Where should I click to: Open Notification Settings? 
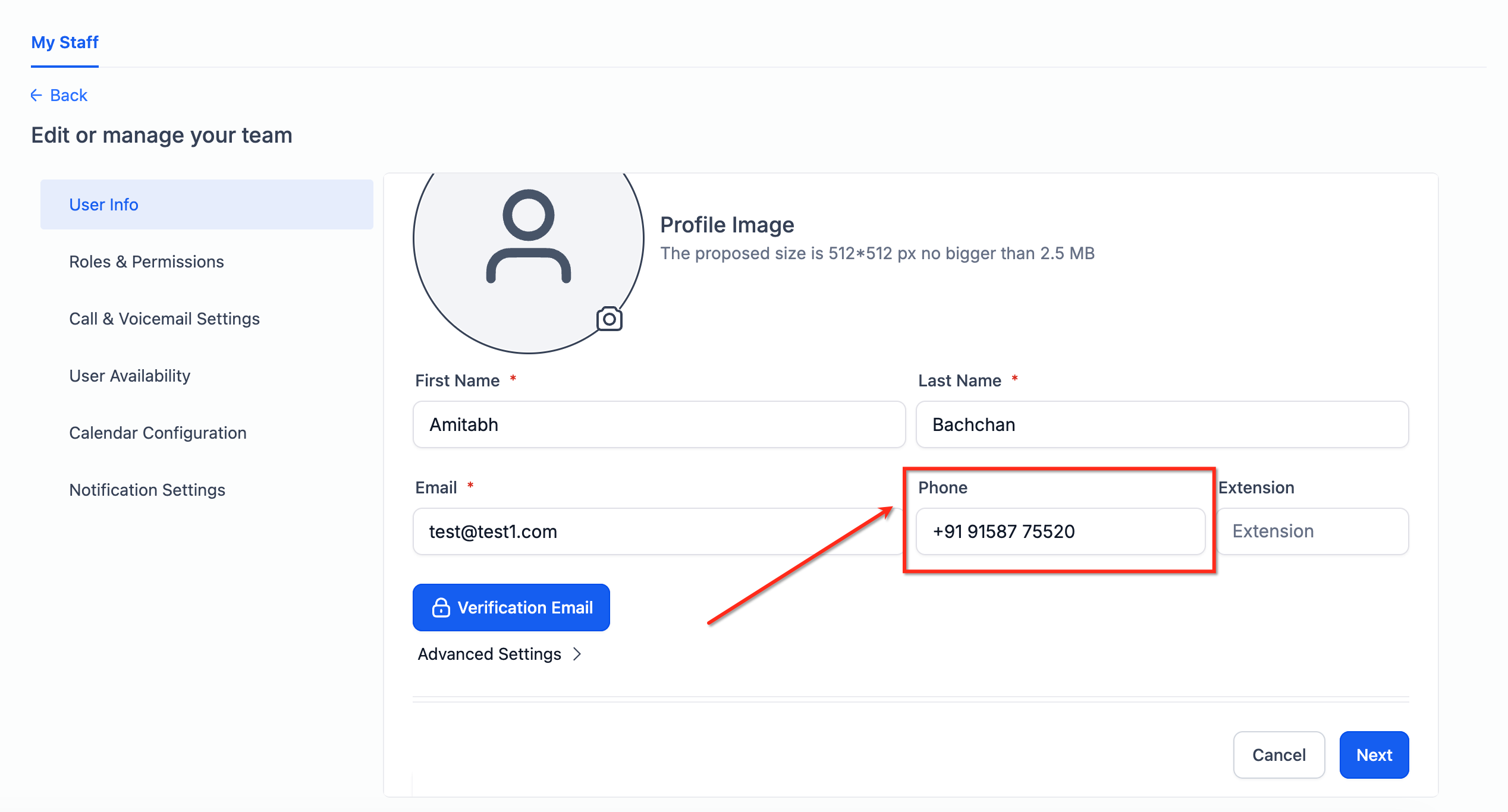[x=147, y=490]
